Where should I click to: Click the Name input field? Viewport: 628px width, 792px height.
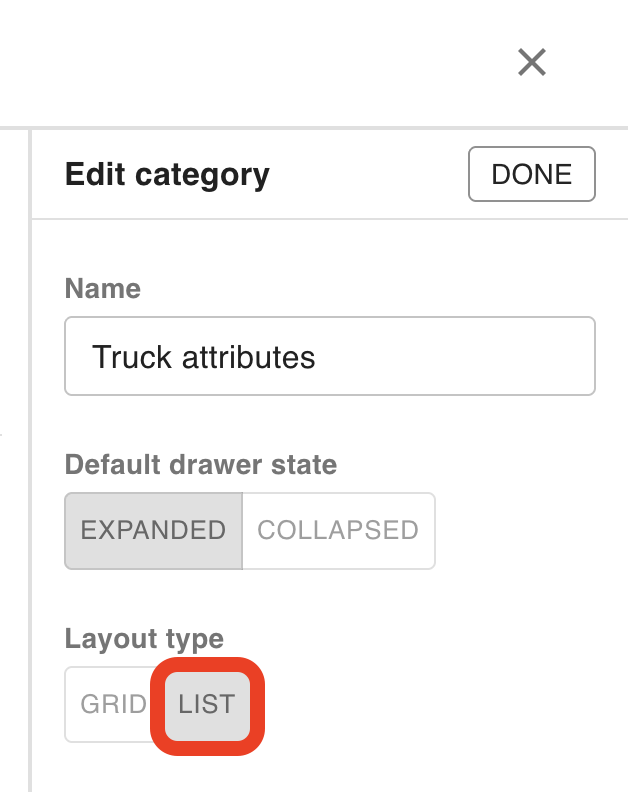[329, 356]
